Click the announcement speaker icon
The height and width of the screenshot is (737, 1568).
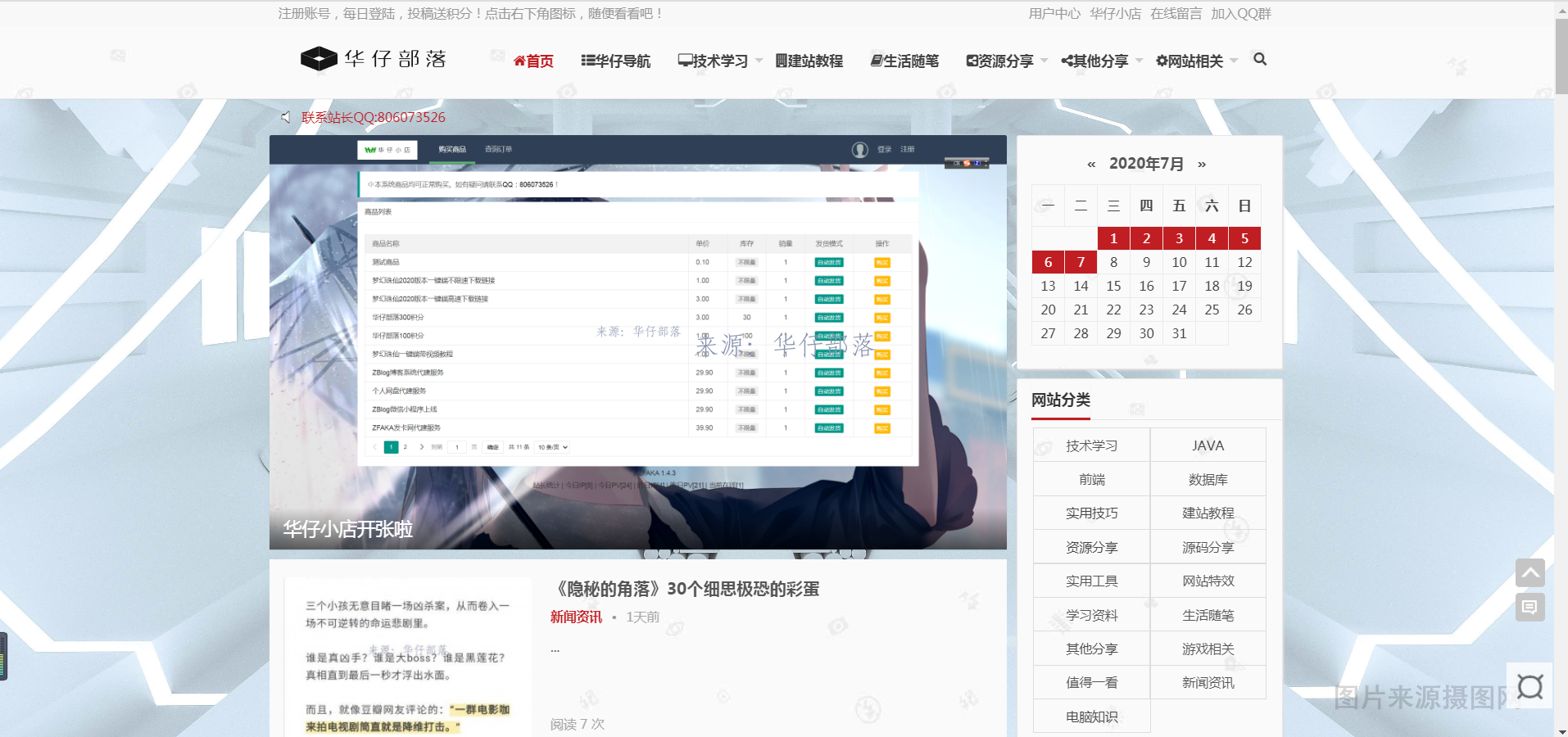tap(286, 117)
